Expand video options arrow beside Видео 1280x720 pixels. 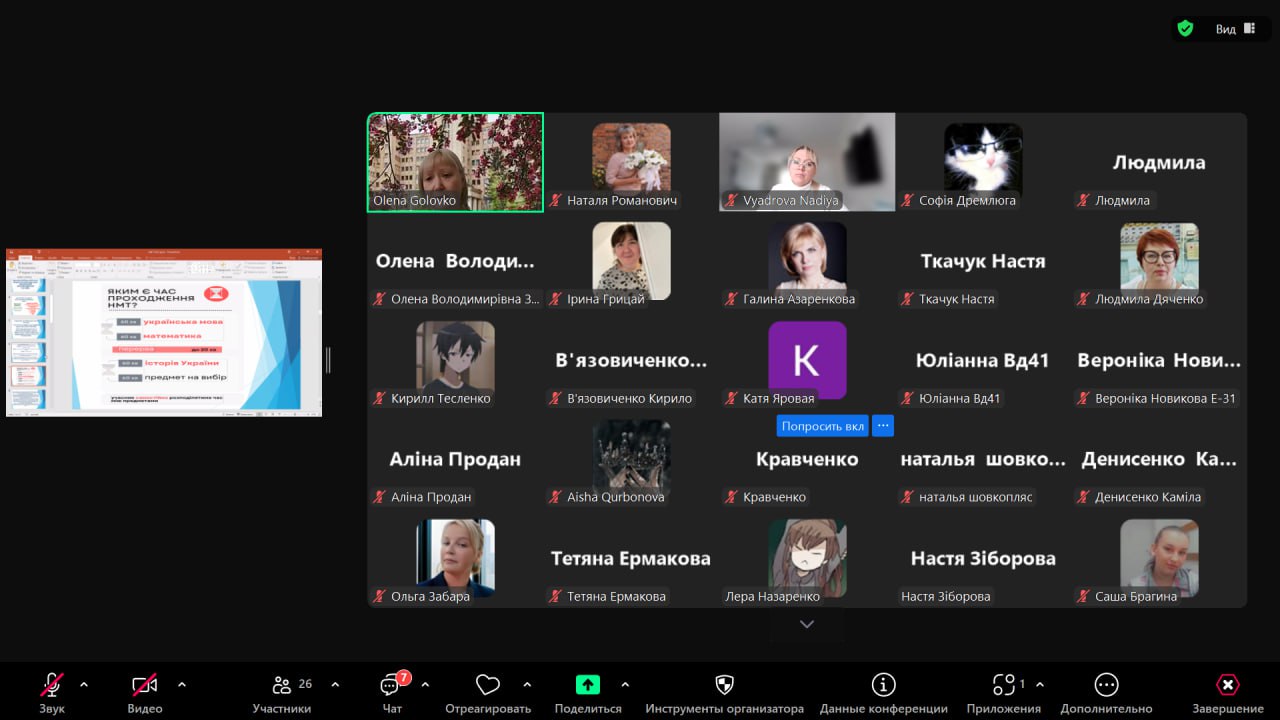click(182, 685)
